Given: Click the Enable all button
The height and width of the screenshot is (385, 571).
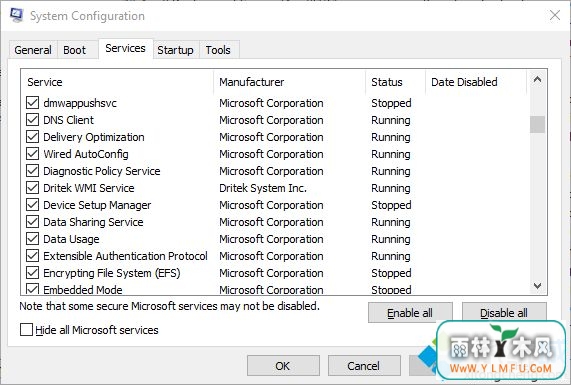Looking at the screenshot, I should point(410,313).
